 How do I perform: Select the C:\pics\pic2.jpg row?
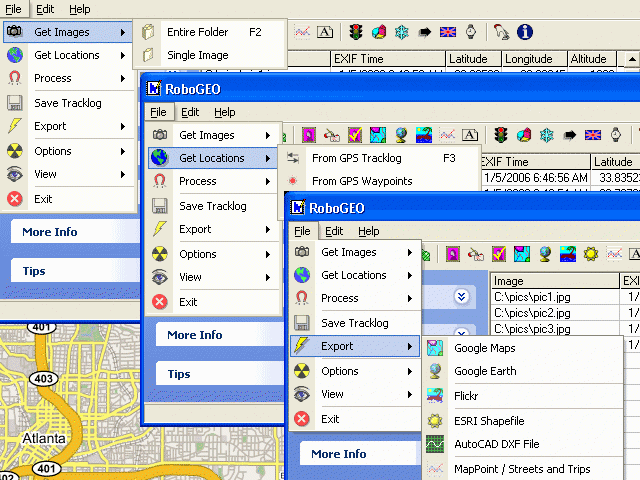pyautogui.click(x=554, y=313)
